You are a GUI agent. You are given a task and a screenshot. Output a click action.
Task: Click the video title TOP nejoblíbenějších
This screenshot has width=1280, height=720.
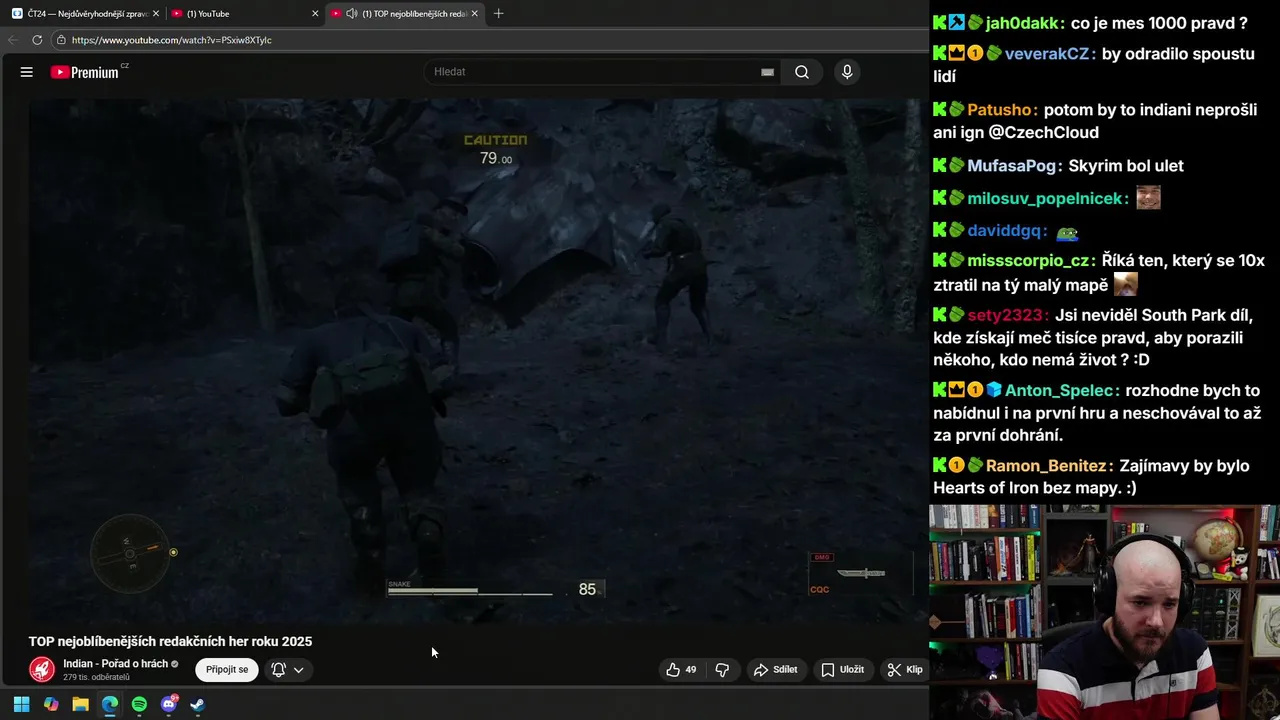tap(170, 641)
